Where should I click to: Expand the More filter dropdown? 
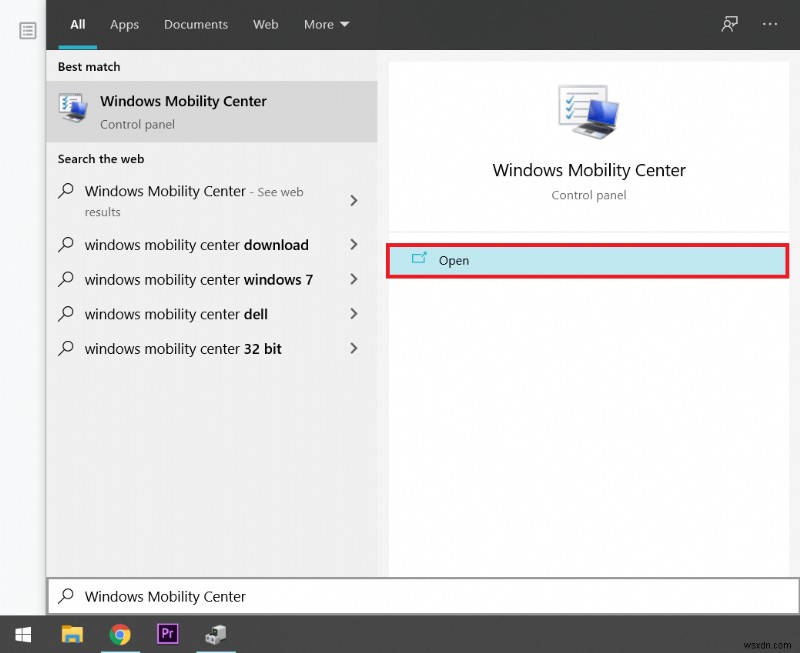click(326, 24)
